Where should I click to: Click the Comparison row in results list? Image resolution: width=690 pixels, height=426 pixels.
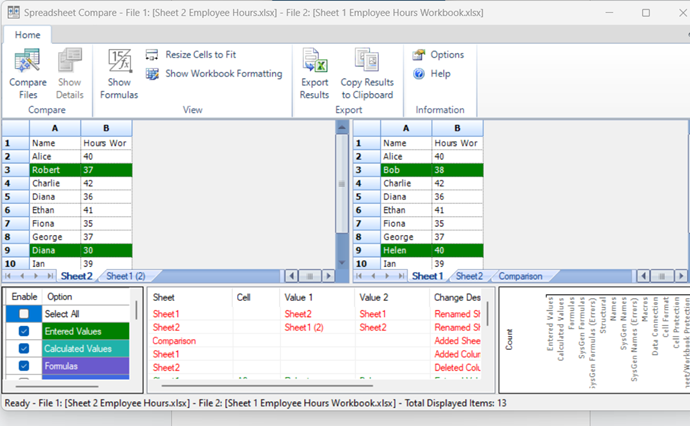316,341
